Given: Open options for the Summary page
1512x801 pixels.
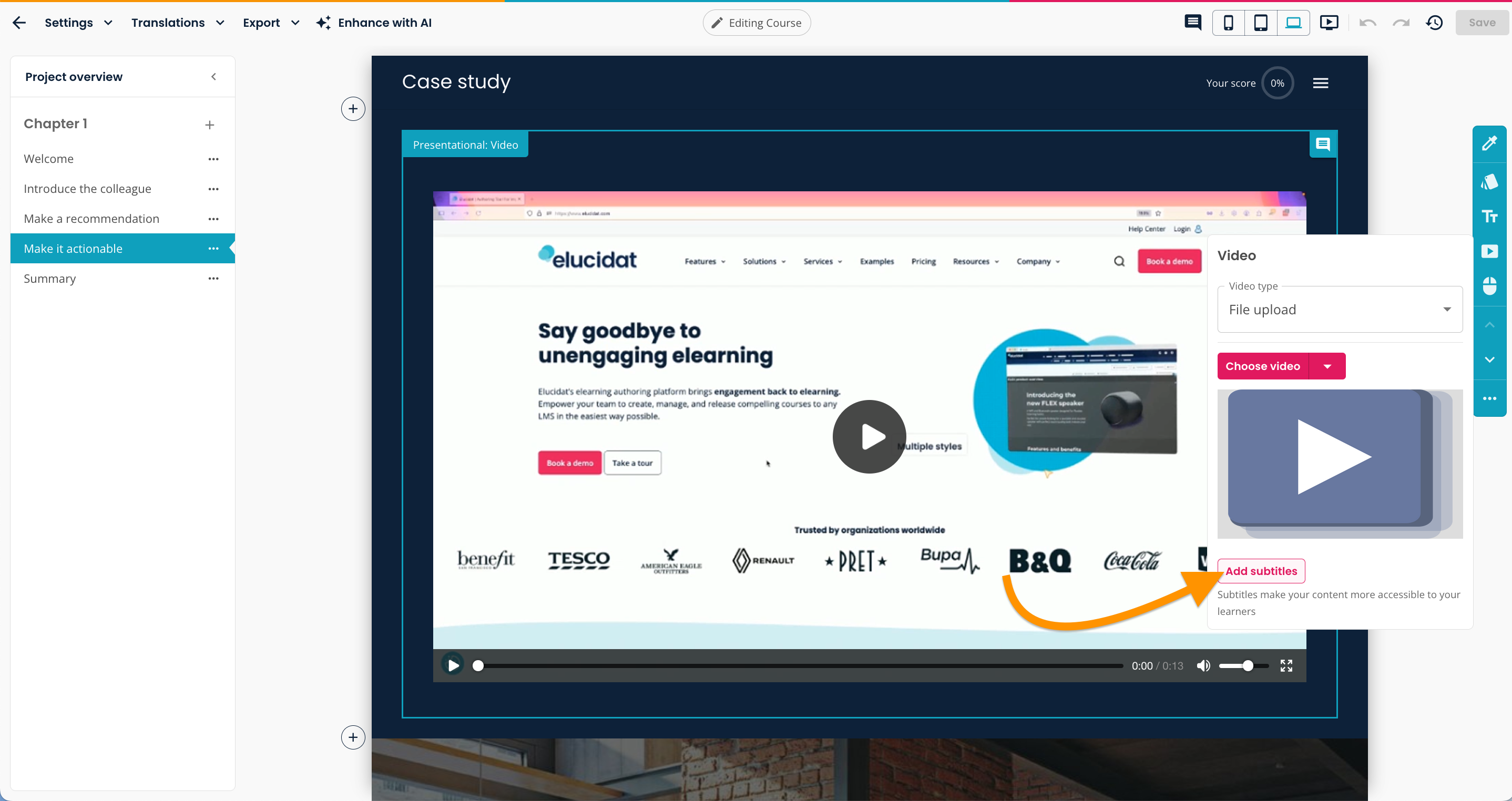Looking at the screenshot, I should 213,279.
